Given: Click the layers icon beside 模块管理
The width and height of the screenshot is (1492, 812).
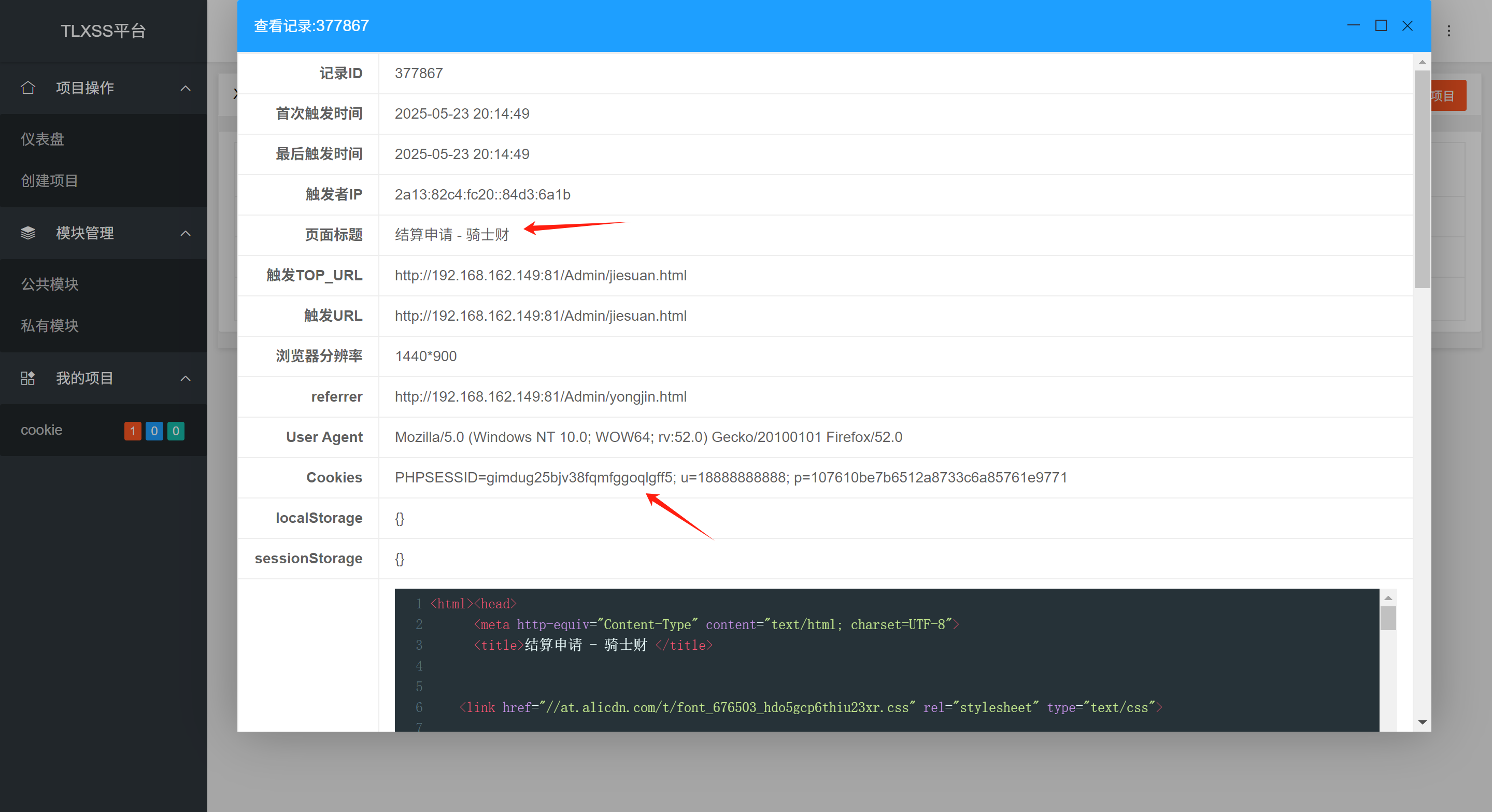Looking at the screenshot, I should tap(28, 233).
